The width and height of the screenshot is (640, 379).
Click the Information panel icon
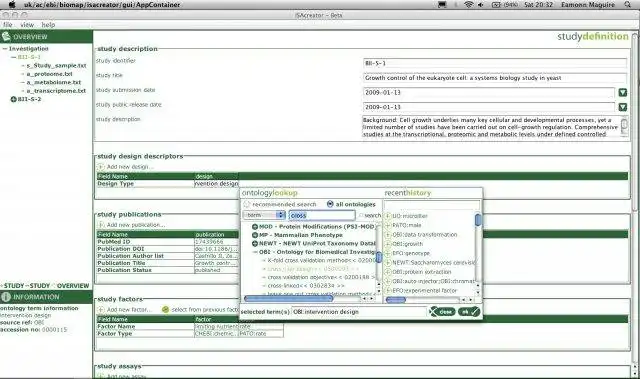point(6,297)
